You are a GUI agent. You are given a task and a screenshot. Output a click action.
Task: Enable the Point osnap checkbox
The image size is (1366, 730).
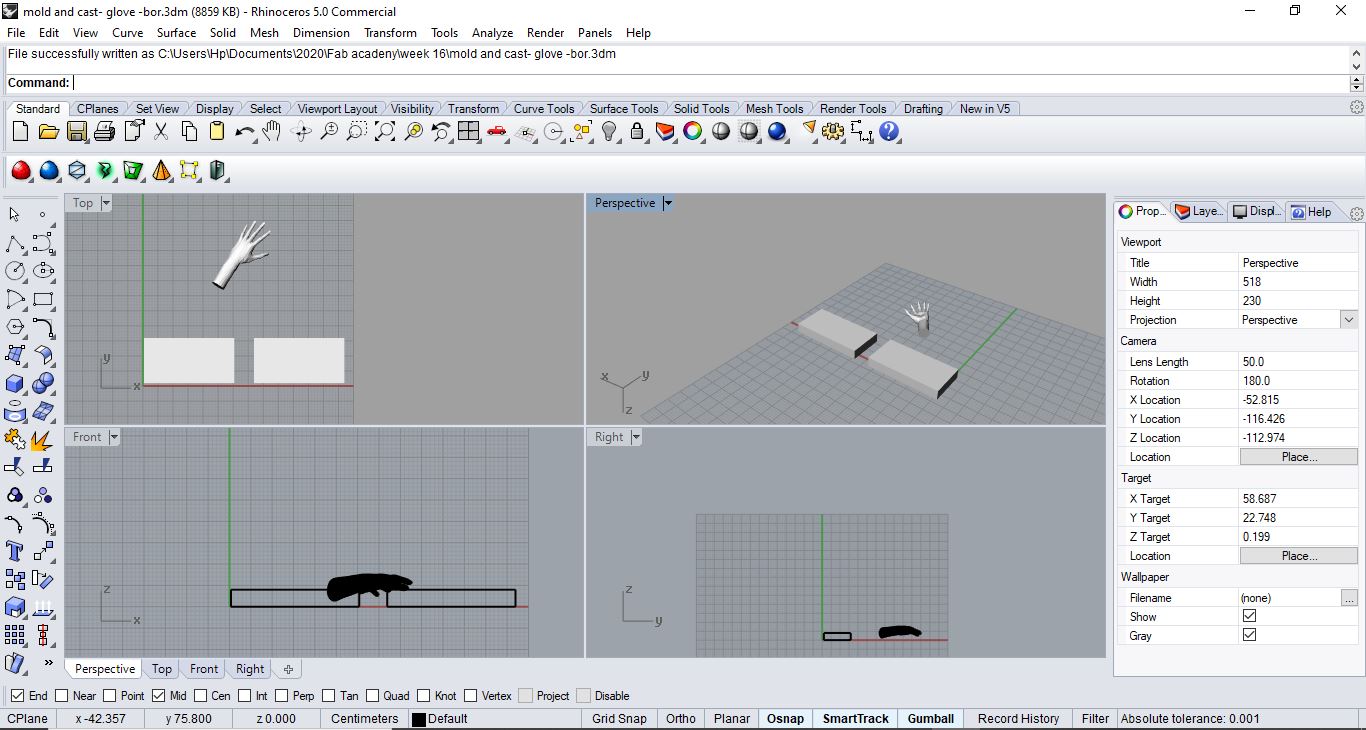click(110, 696)
